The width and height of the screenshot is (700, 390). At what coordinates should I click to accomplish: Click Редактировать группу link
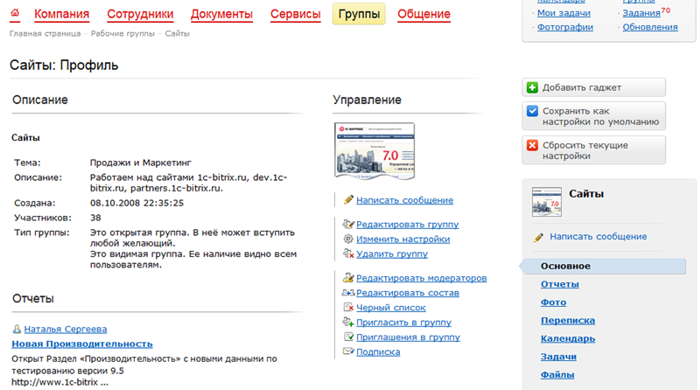pos(407,224)
